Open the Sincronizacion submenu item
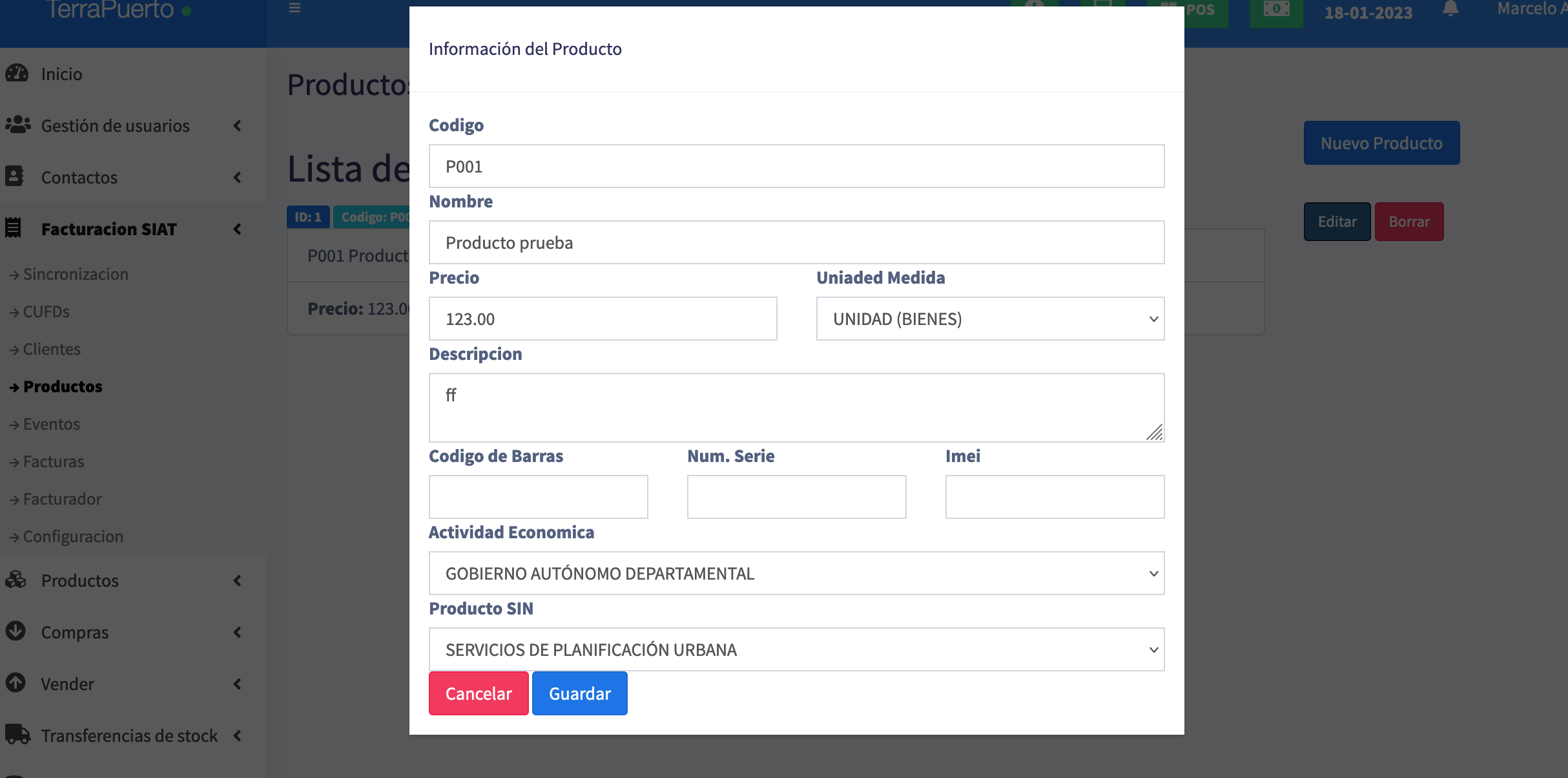Image resolution: width=1568 pixels, height=778 pixels. (76, 274)
